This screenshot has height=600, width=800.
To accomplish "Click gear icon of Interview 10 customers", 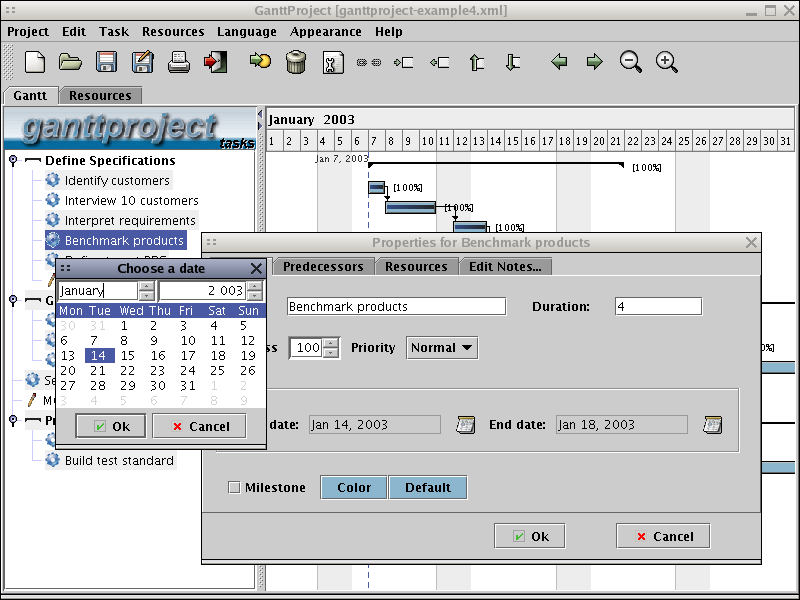I will point(53,199).
